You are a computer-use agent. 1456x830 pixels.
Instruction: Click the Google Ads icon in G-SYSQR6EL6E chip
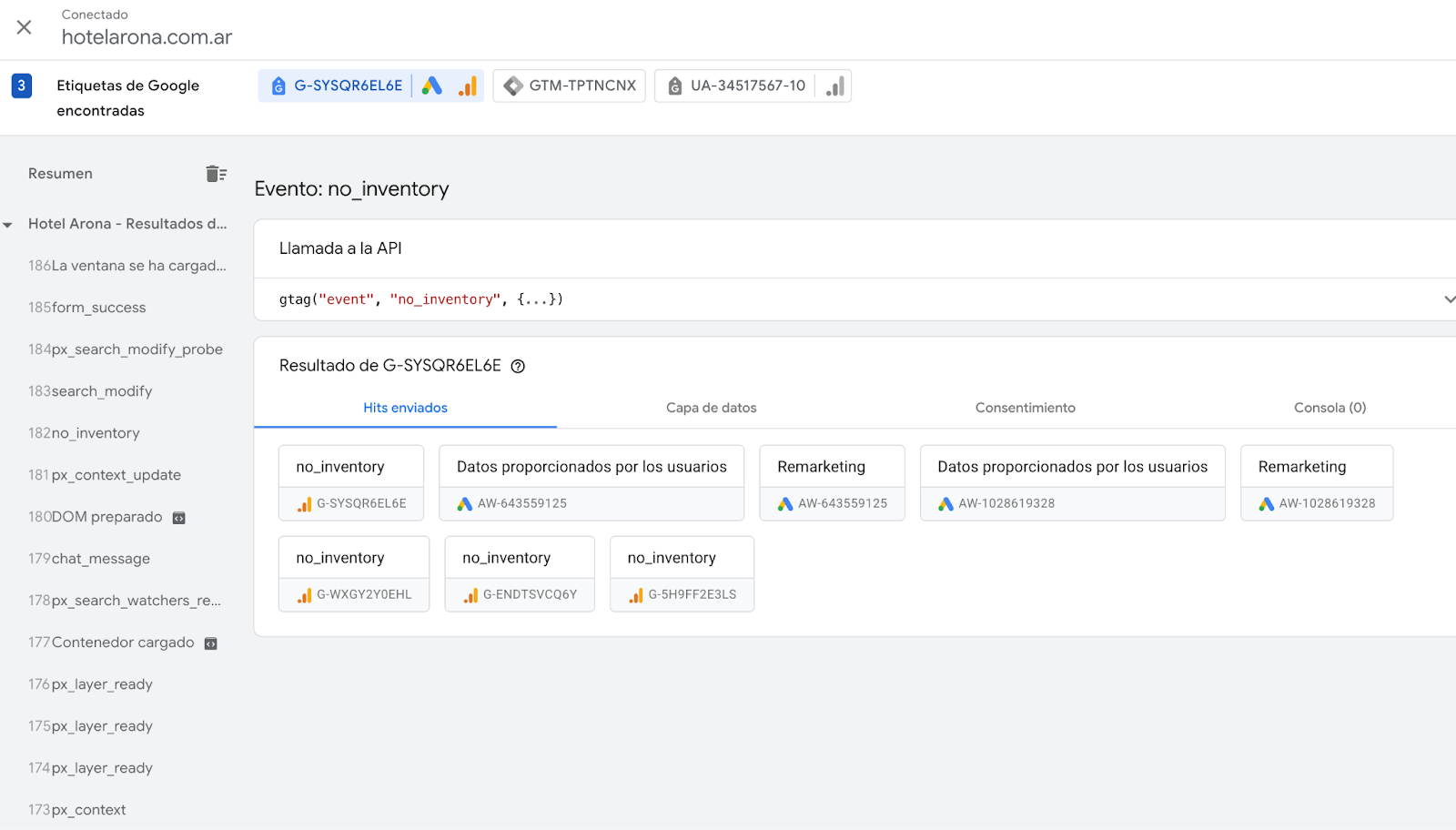tap(432, 86)
